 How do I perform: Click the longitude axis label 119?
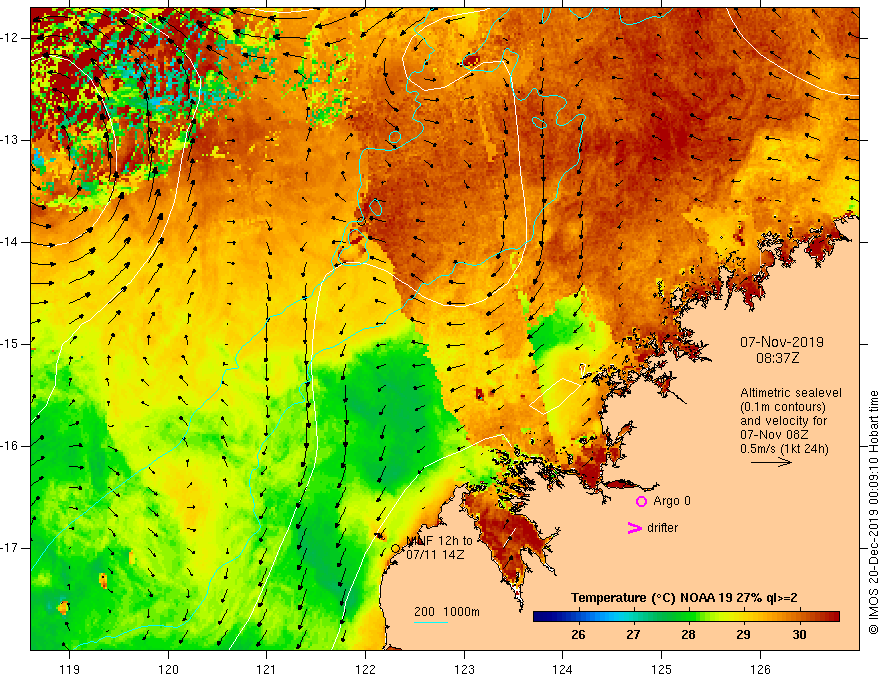(x=70, y=669)
